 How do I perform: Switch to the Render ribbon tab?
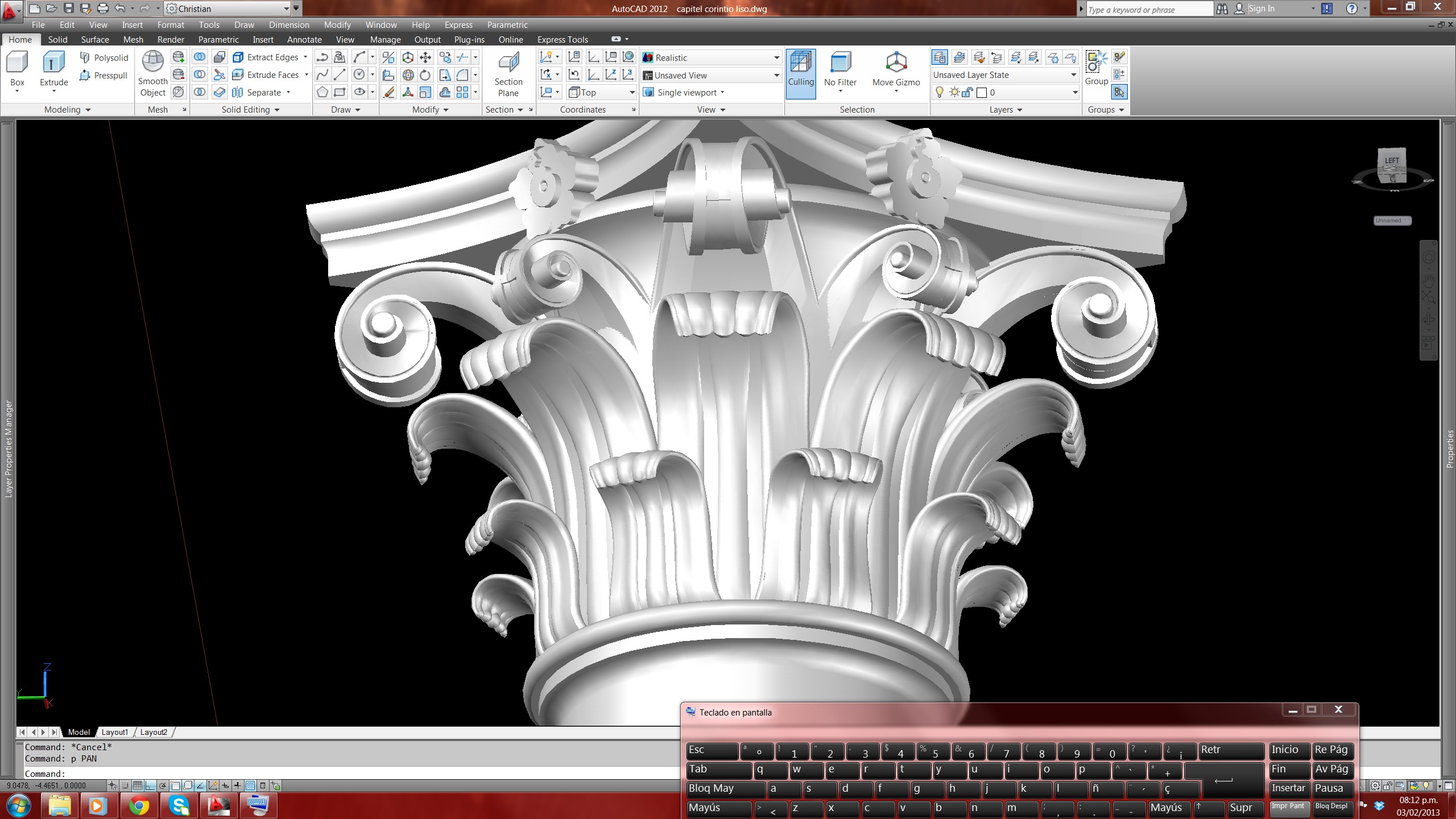tap(171, 40)
